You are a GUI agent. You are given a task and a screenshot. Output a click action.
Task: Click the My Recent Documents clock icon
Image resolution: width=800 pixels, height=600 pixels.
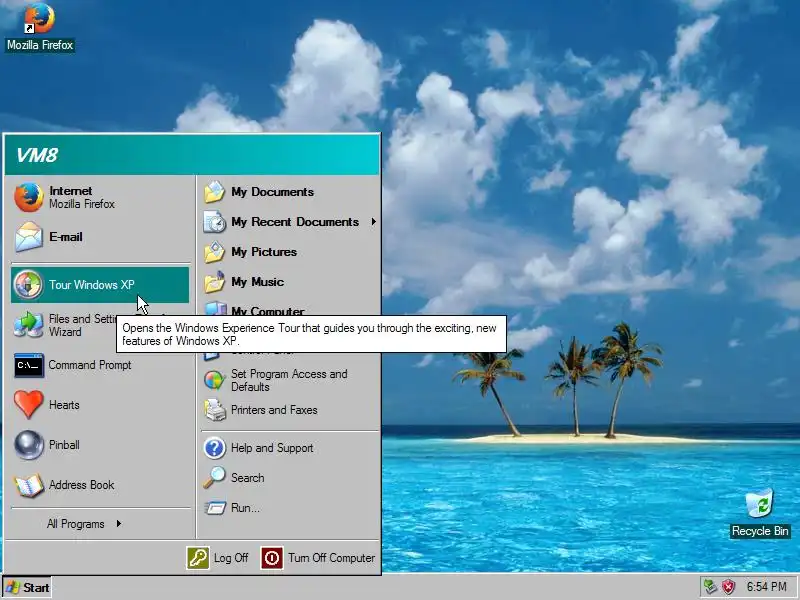coord(214,222)
